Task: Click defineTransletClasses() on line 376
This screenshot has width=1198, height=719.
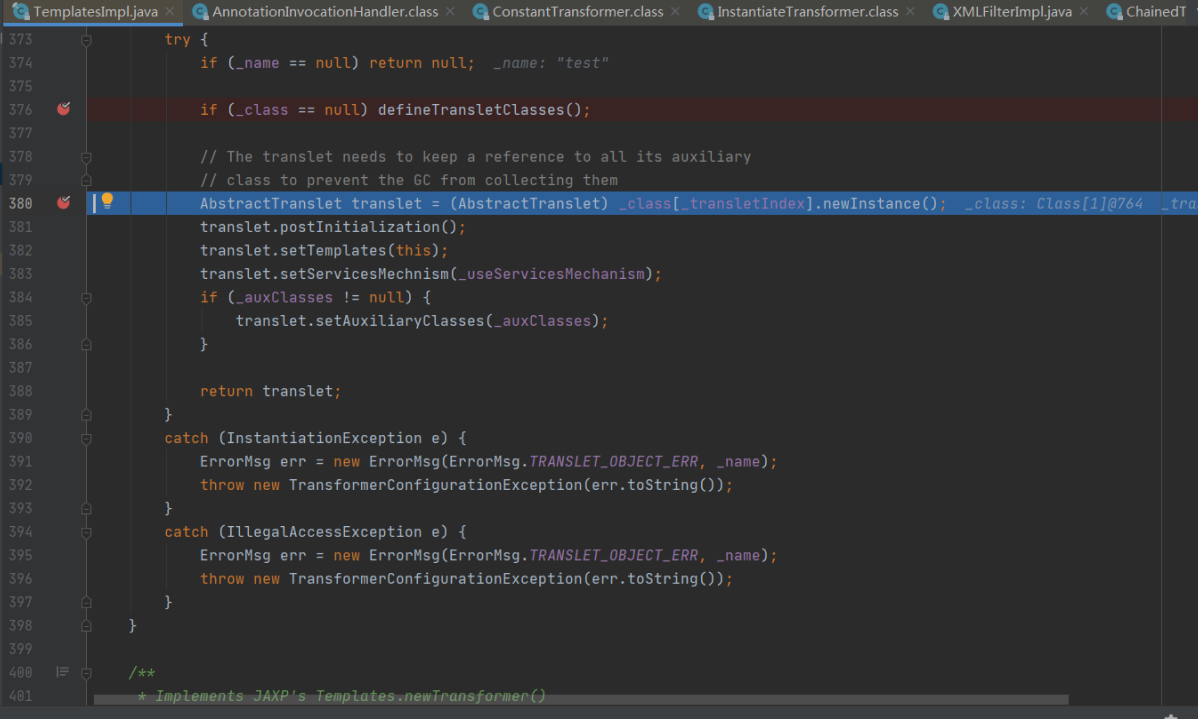Action: 481,109
